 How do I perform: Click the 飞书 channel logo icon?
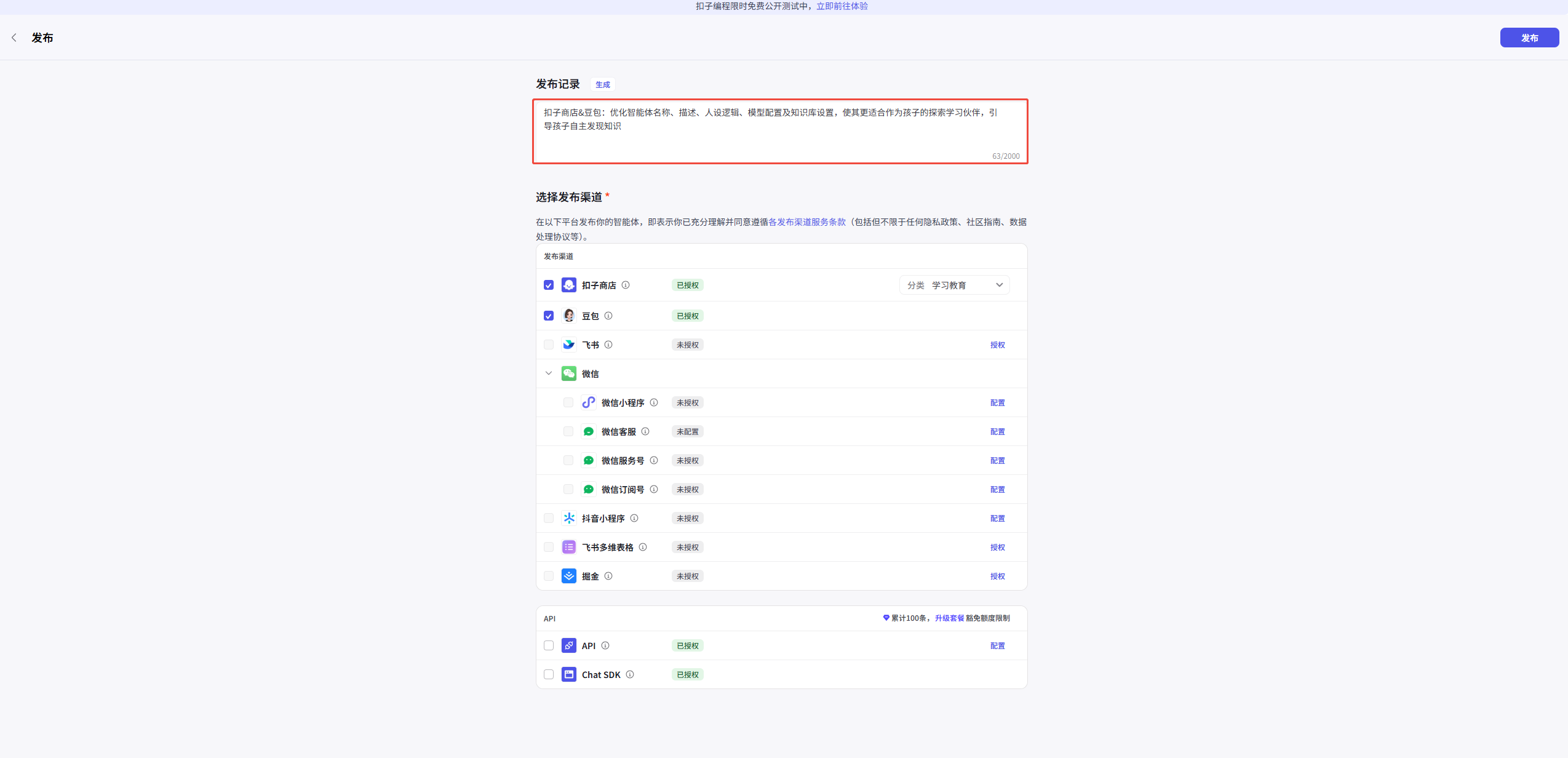point(569,345)
